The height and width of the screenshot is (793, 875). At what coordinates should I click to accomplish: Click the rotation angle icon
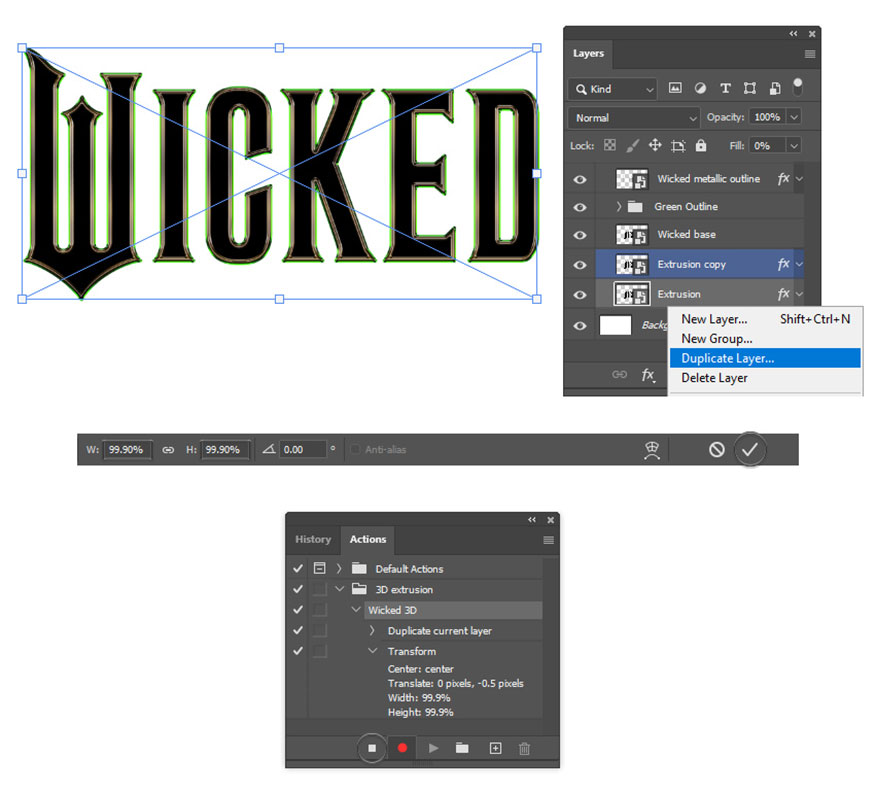tap(269, 449)
